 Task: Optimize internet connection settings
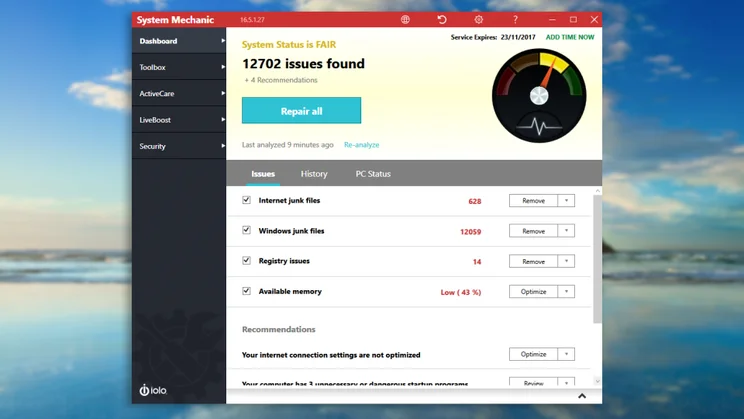[533, 354]
